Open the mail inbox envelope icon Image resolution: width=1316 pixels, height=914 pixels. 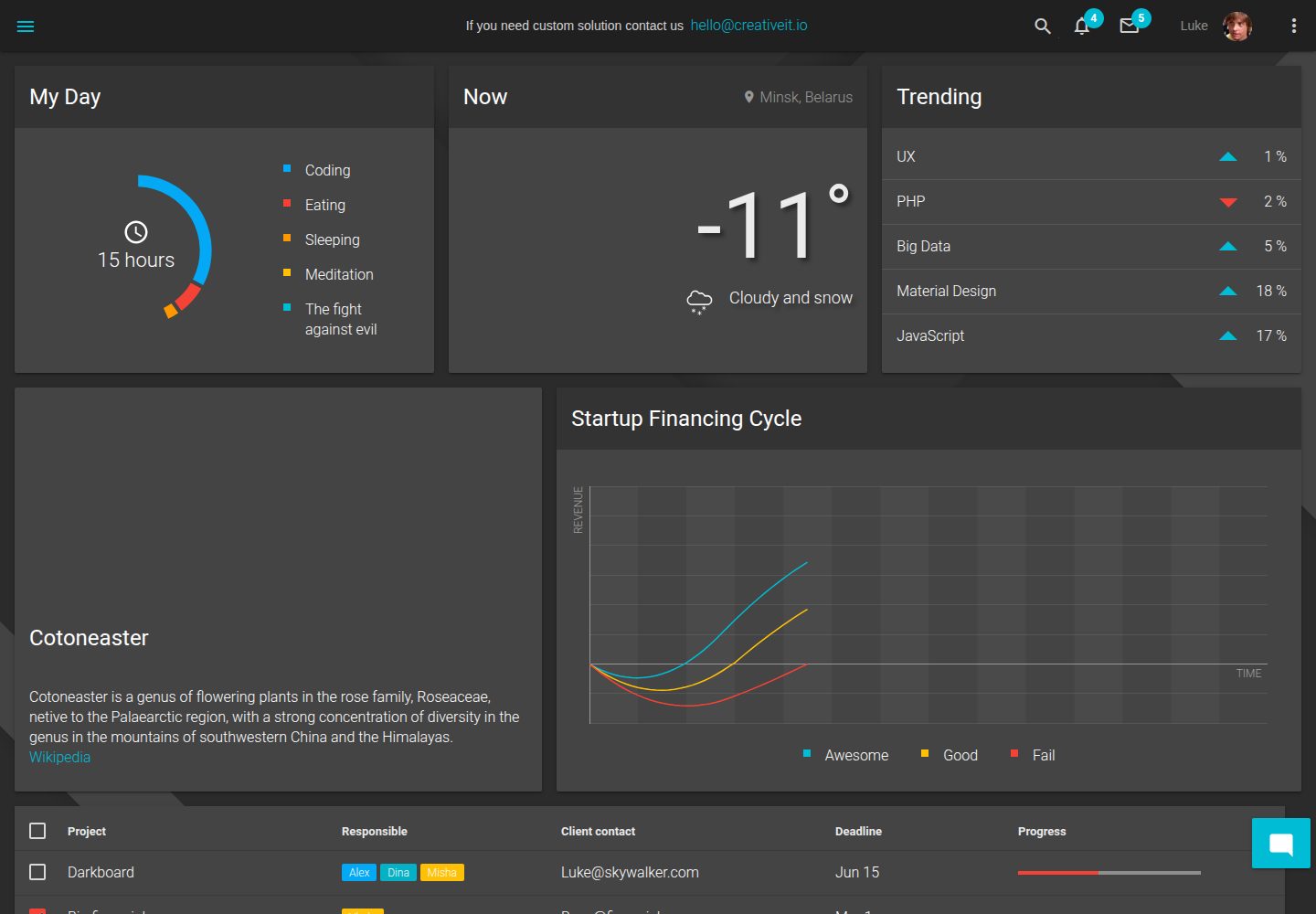1130,27
